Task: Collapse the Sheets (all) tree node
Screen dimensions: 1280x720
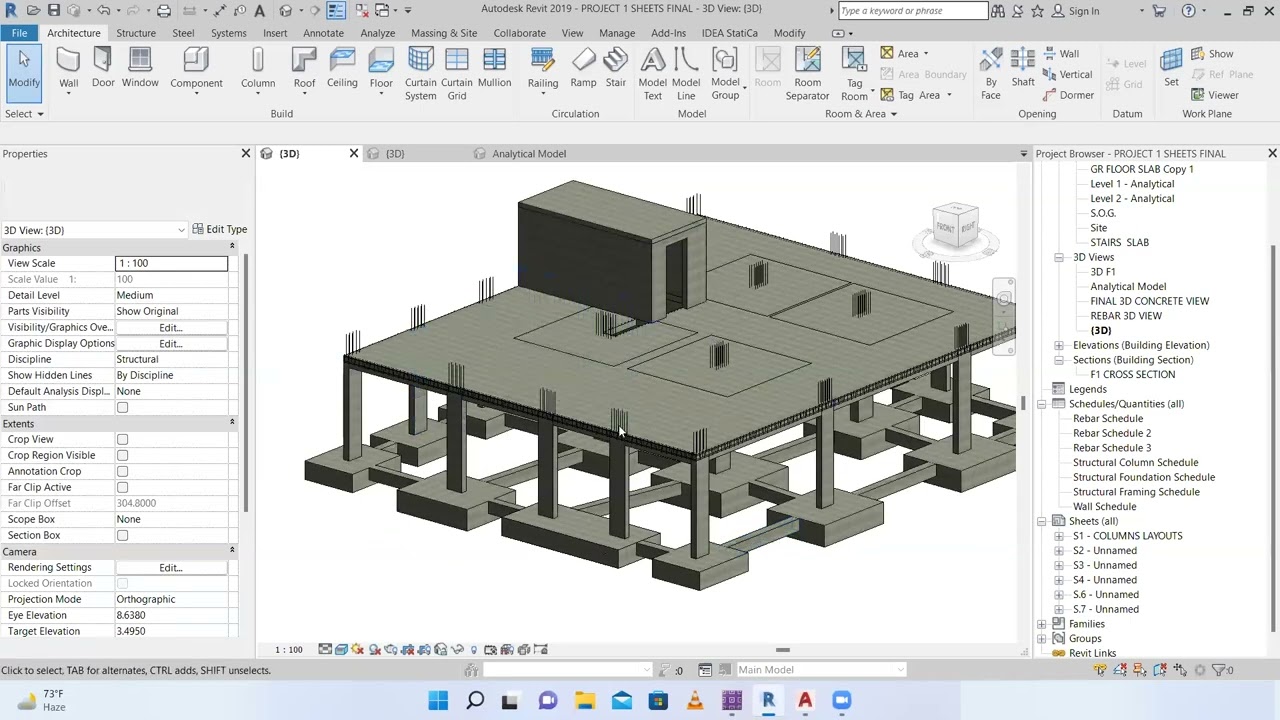Action: [x=1042, y=521]
